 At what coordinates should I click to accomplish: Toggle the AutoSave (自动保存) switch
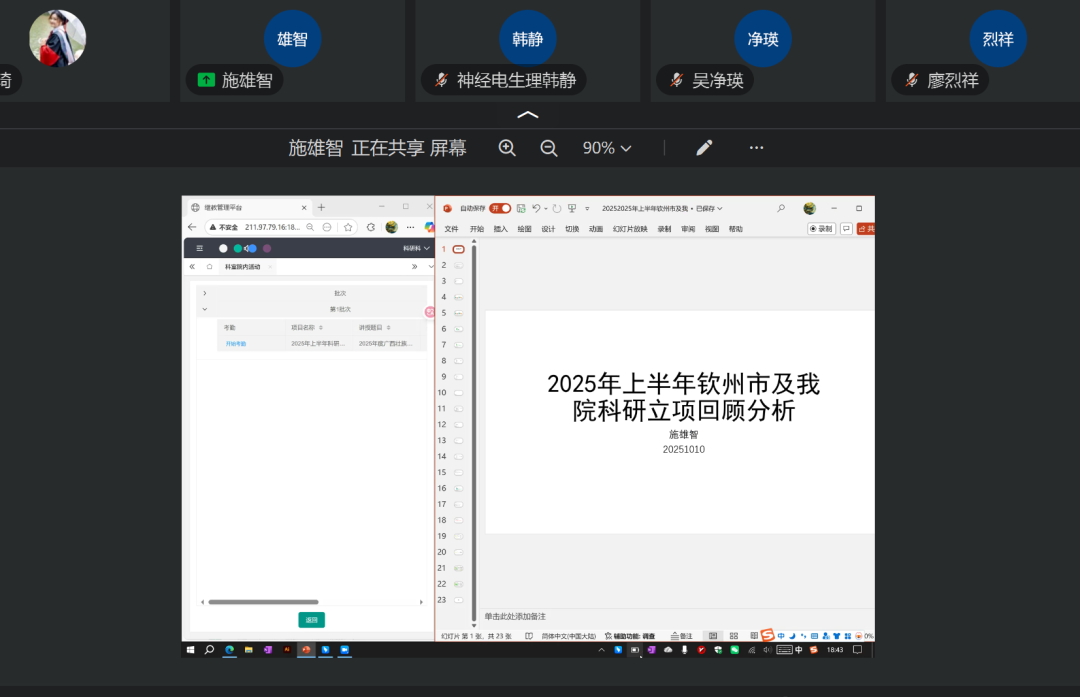click(x=500, y=208)
